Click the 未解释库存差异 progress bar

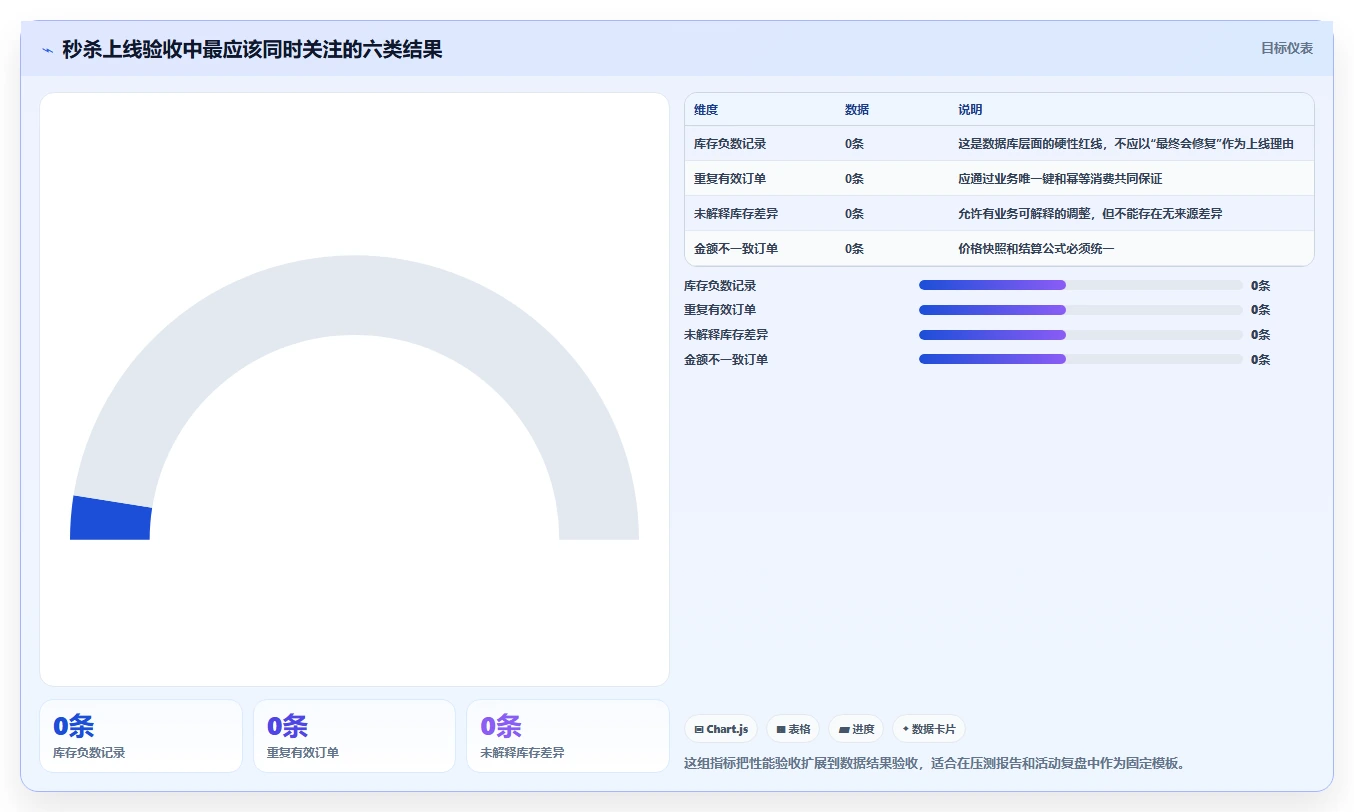1081,335
